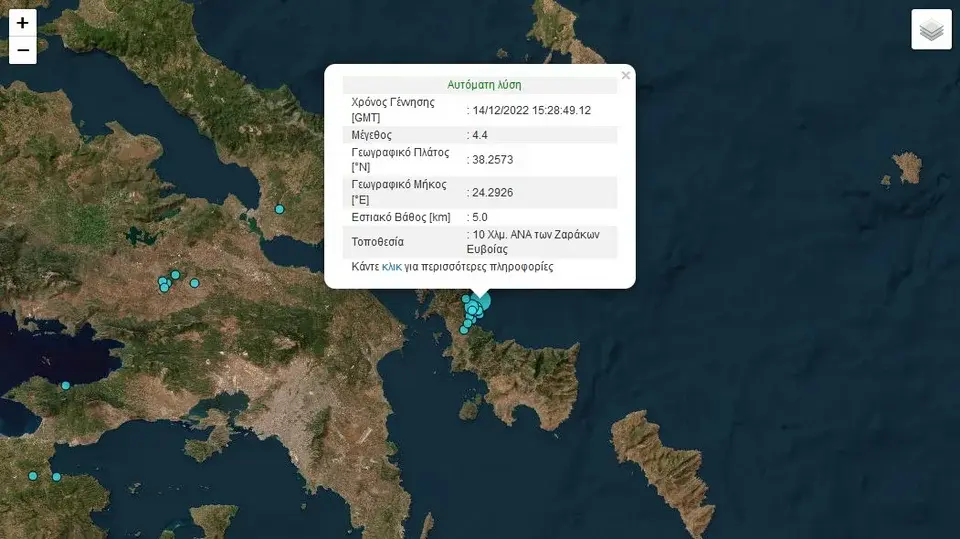Open the map layers control
960x539 pixels.
931,30
